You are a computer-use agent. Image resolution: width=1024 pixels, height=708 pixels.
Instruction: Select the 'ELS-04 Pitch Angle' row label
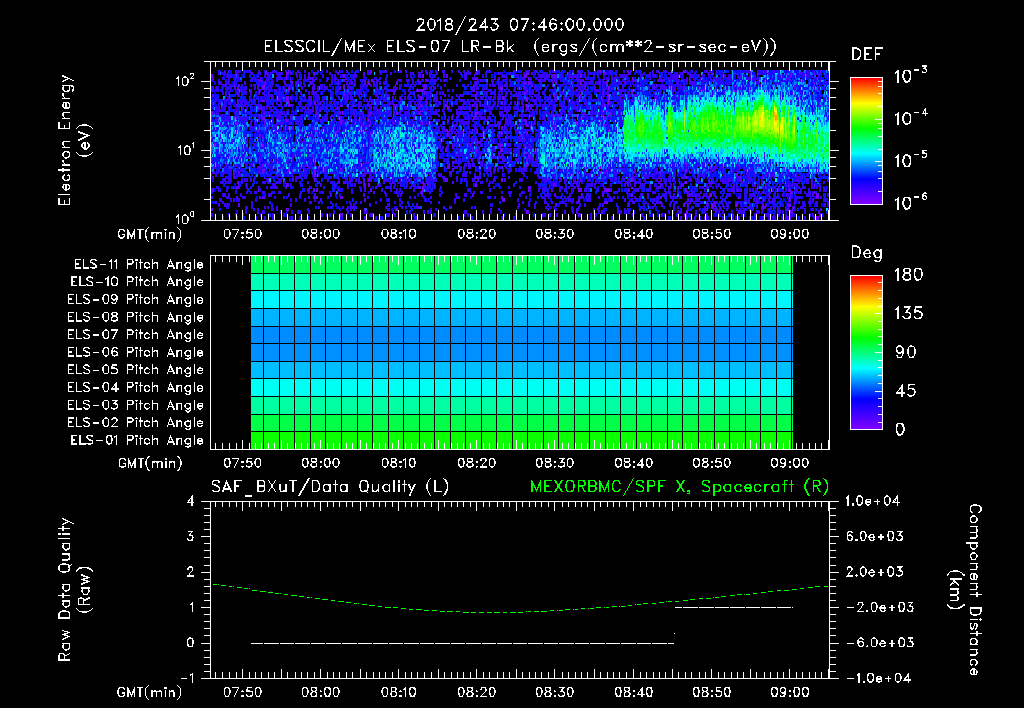click(136, 387)
